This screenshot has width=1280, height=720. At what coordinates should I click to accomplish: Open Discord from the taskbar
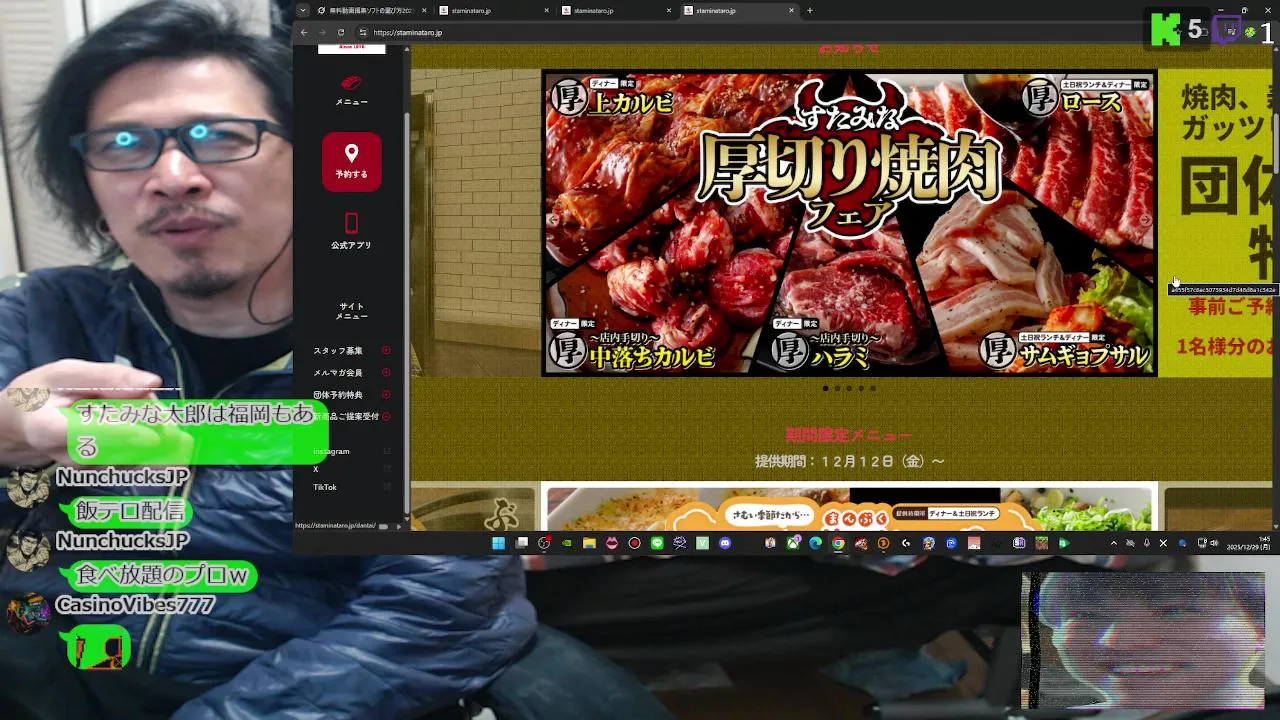[x=725, y=543]
